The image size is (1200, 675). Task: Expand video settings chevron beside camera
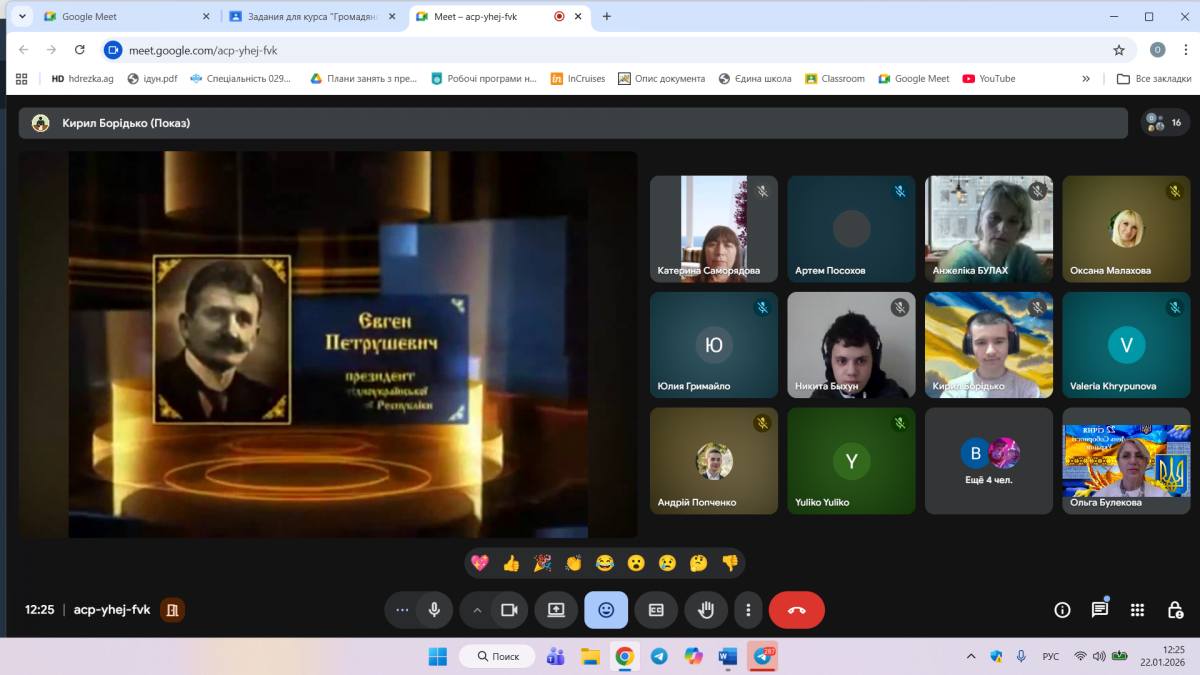477,610
